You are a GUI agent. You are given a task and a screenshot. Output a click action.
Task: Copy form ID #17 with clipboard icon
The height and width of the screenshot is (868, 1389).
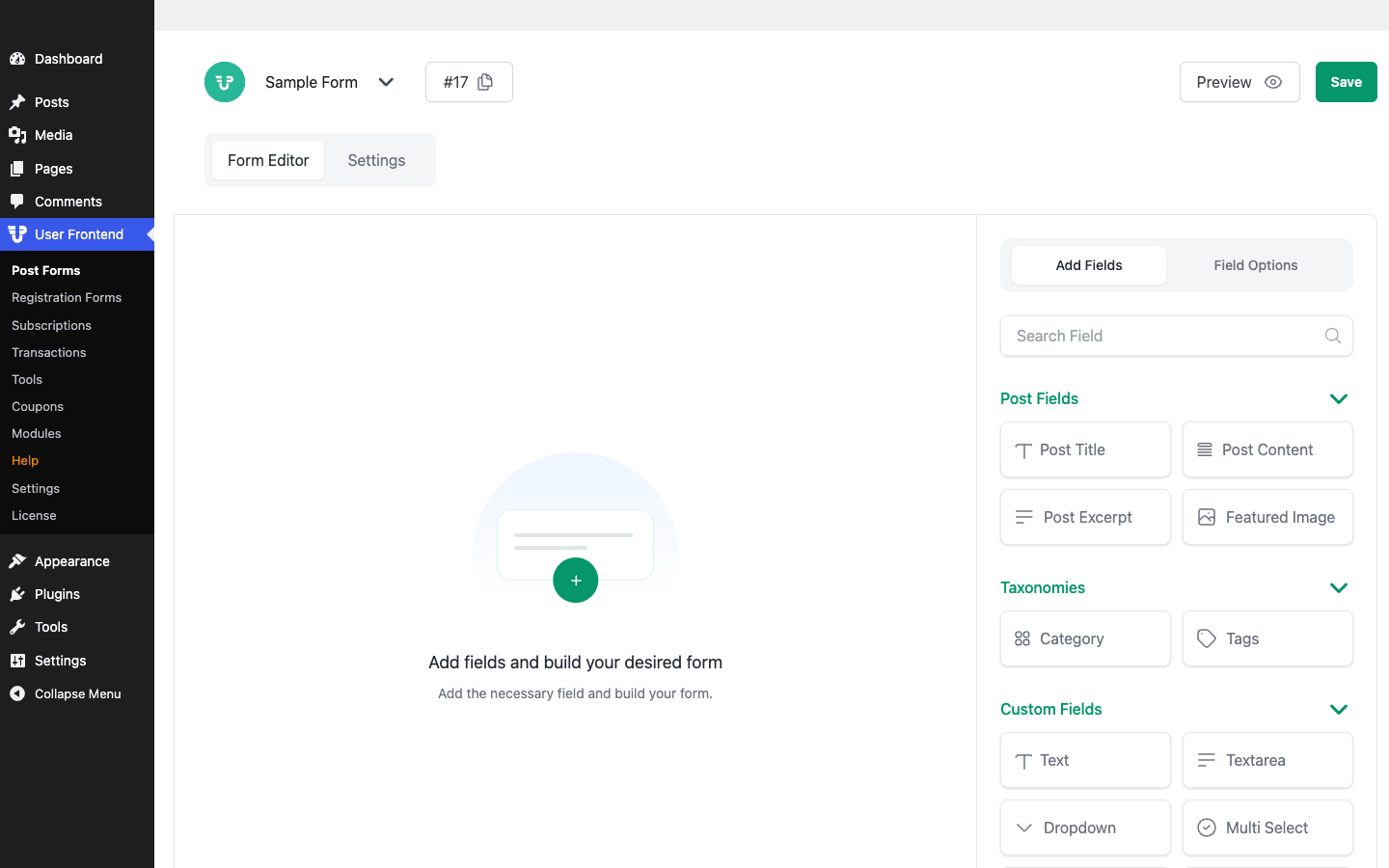[x=485, y=82]
